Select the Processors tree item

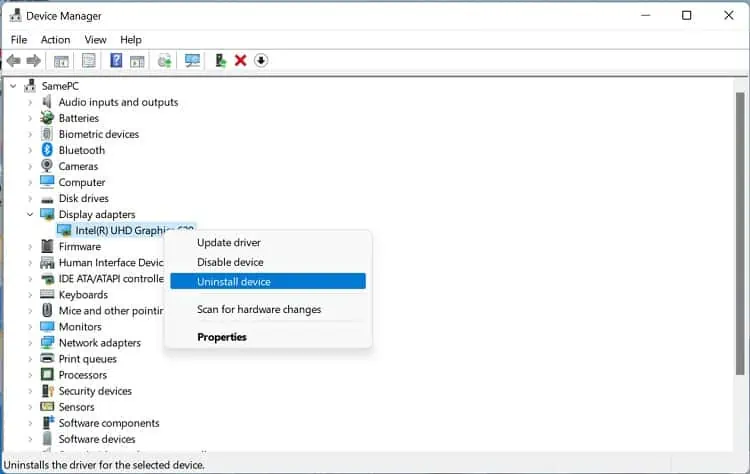pyautogui.click(x=83, y=375)
